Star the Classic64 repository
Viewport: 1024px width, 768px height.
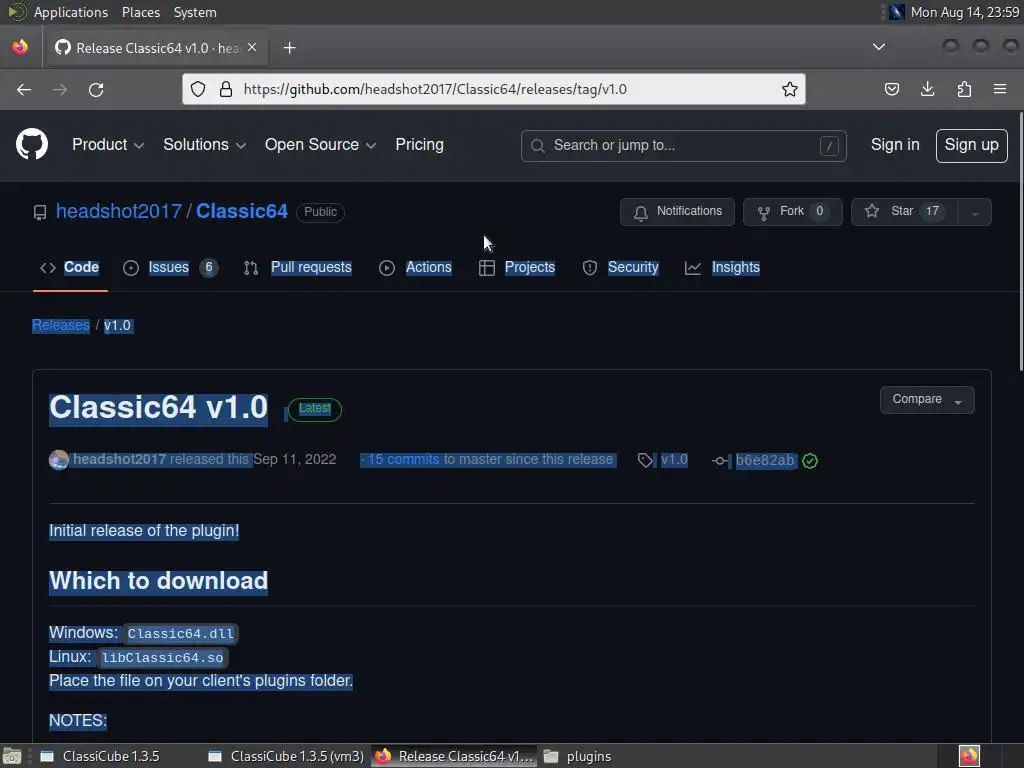(x=904, y=212)
